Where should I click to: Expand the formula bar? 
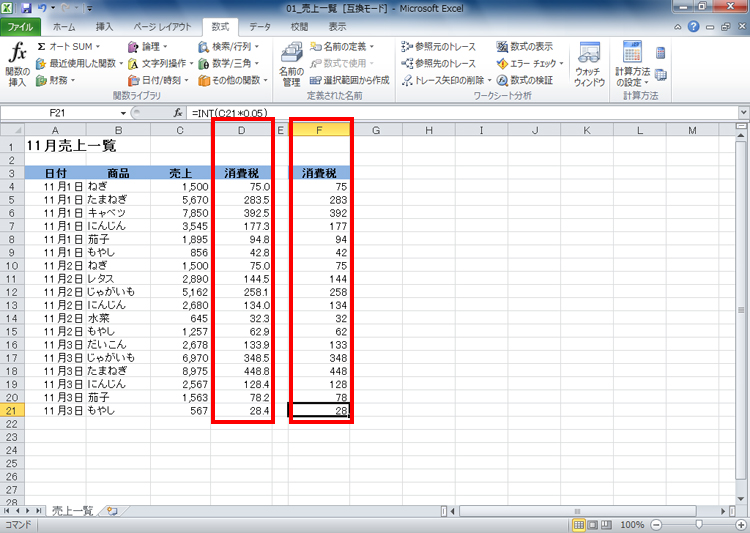click(743, 113)
